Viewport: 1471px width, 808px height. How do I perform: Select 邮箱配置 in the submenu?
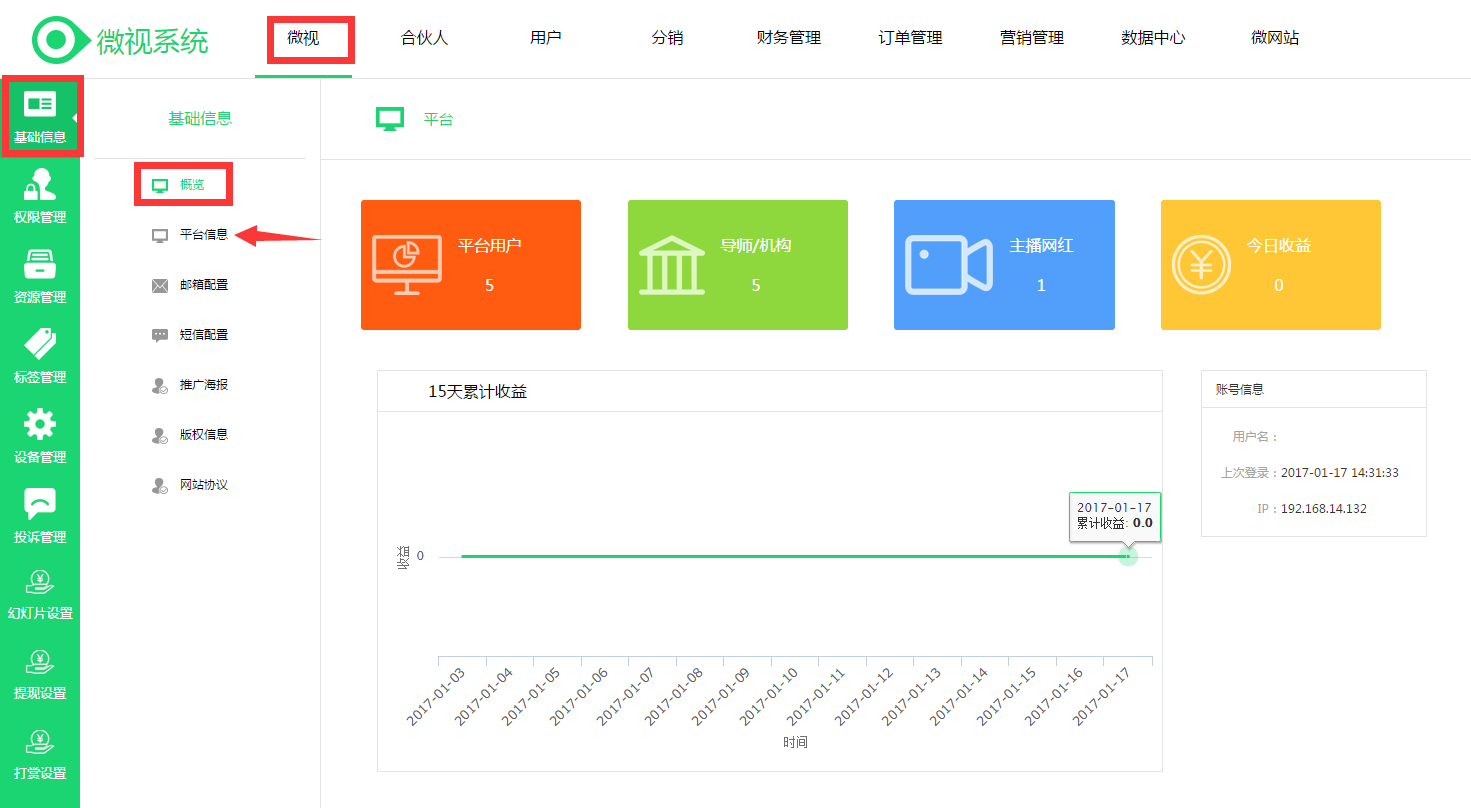pyautogui.click(x=204, y=285)
